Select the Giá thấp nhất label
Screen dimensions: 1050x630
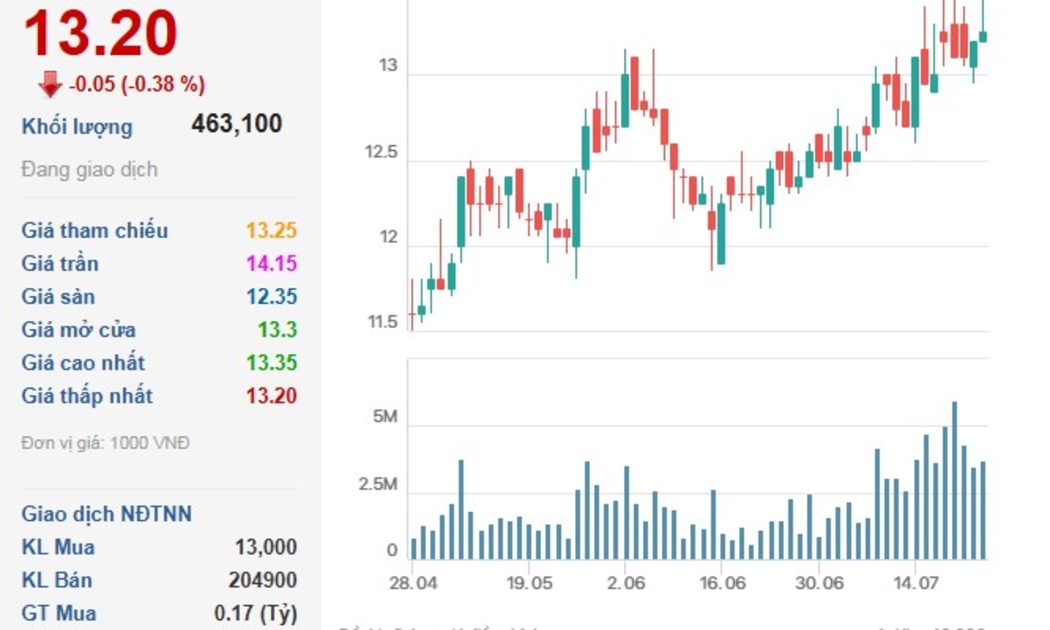coord(87,396)
